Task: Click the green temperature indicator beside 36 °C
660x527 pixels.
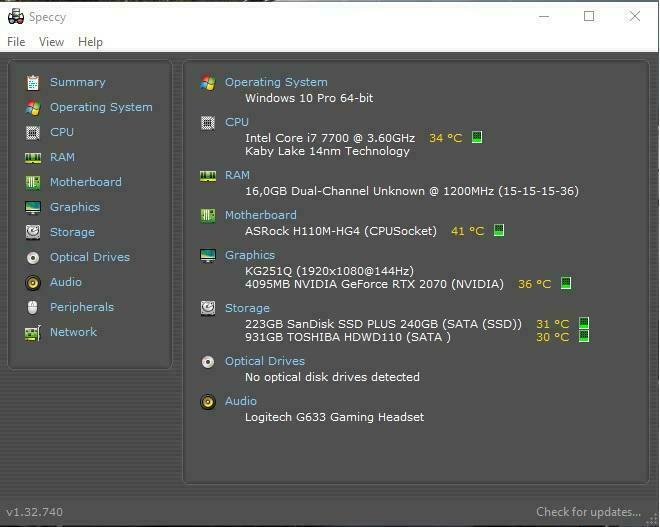Action: coord(566,283)
